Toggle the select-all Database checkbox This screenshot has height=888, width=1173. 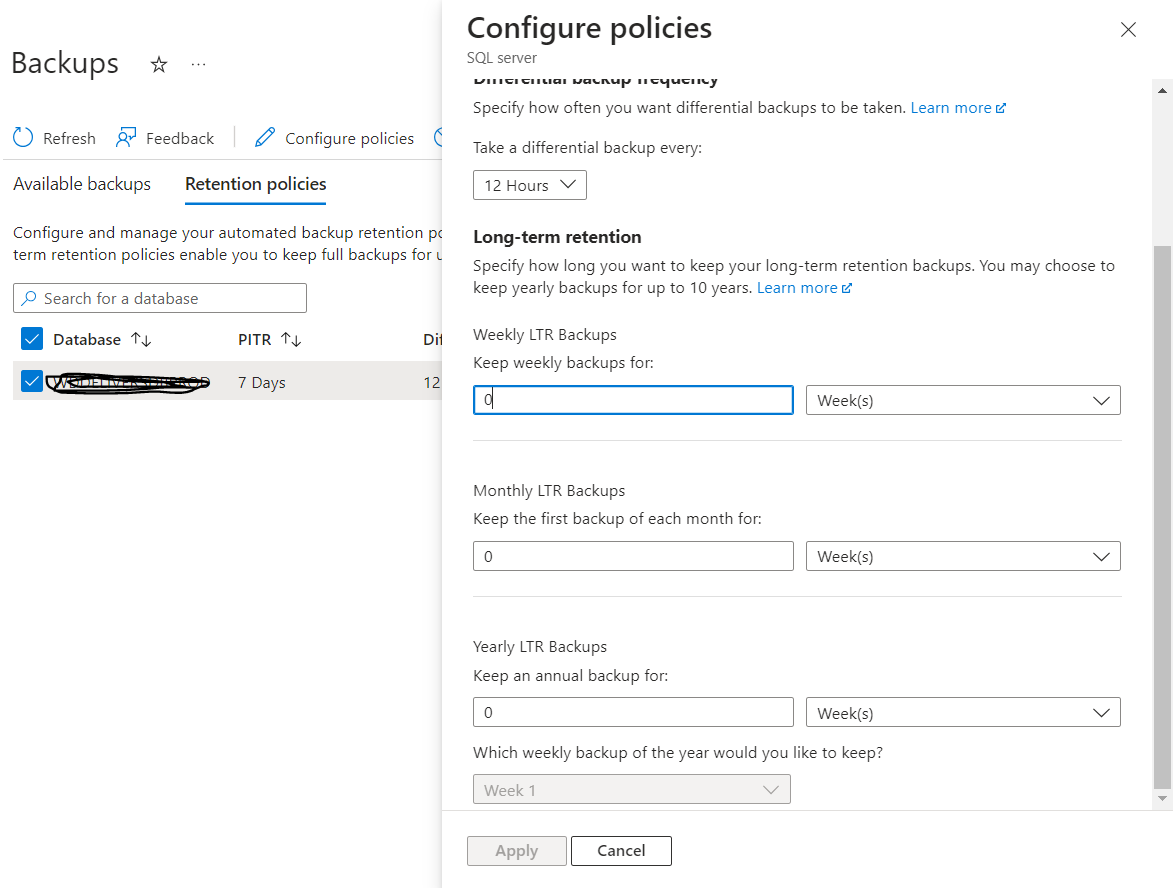[32, 339]
